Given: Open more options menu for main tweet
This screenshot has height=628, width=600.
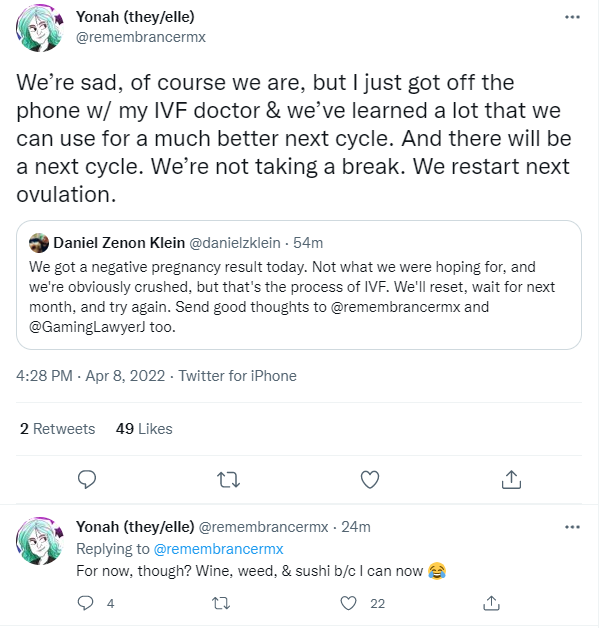Looking at the screenshot, I should (572, 17).
